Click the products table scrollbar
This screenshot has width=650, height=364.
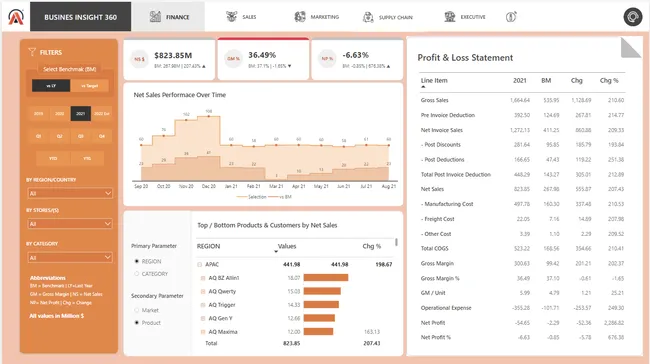(396, 242)
